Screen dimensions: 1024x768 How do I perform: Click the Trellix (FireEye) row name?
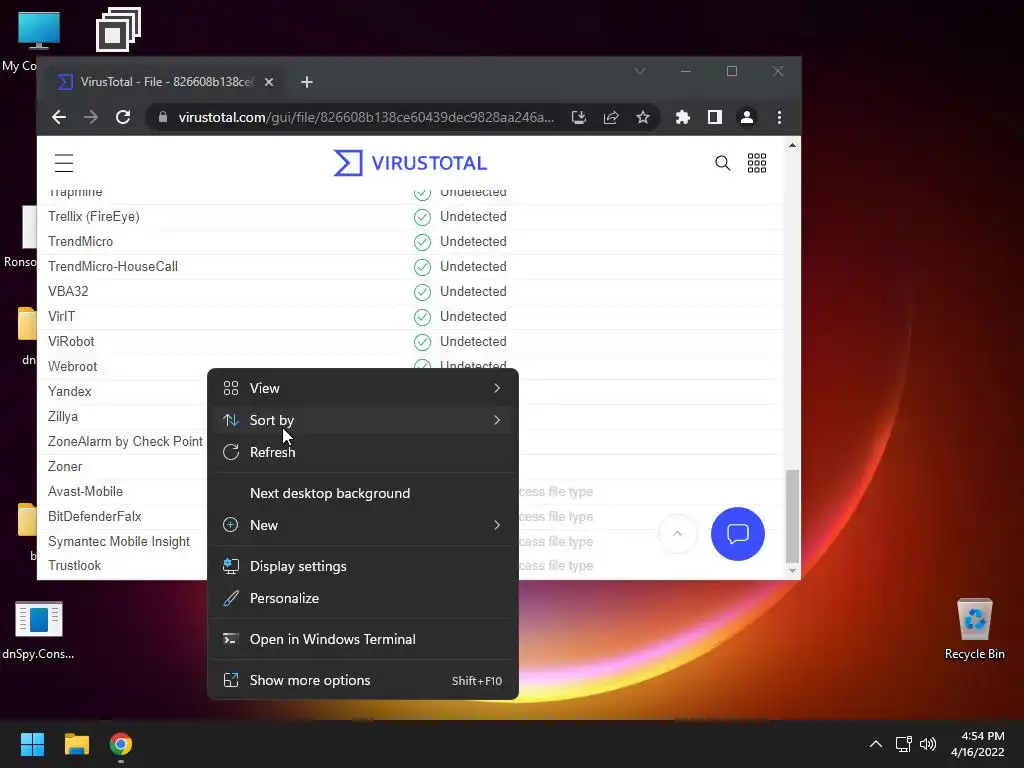pos(94,217)
